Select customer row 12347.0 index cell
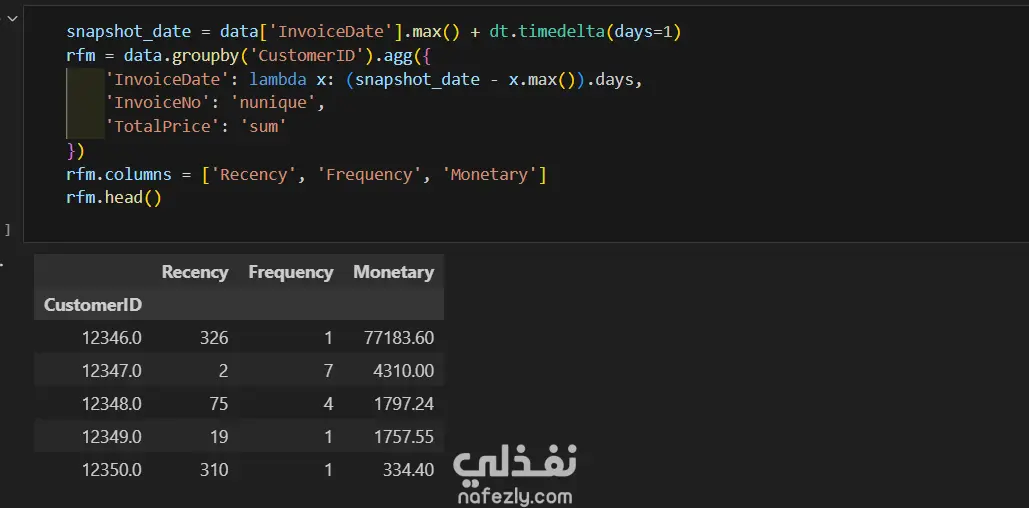 pos(112,371)
